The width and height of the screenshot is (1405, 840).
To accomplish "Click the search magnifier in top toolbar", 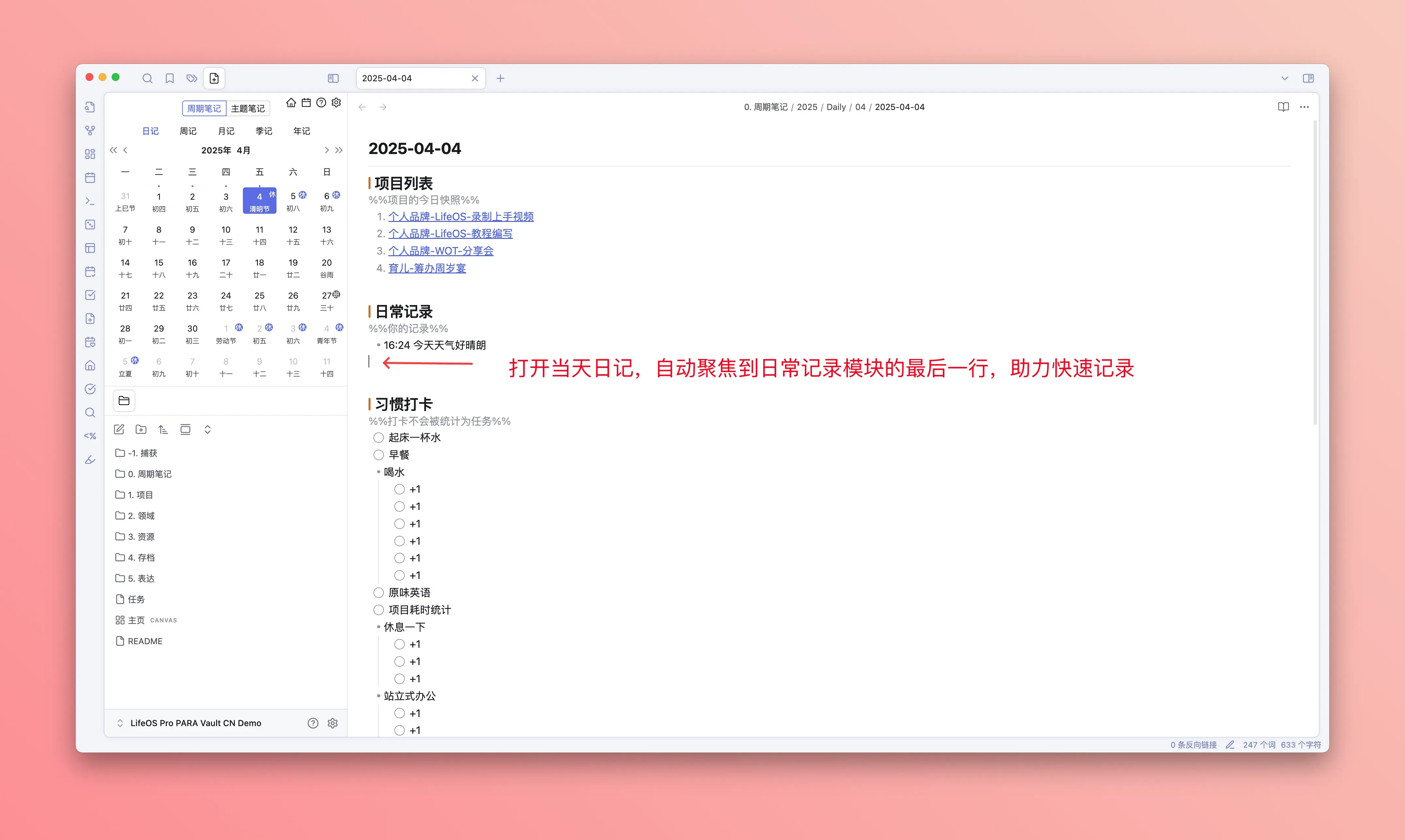I will point(147,79).
